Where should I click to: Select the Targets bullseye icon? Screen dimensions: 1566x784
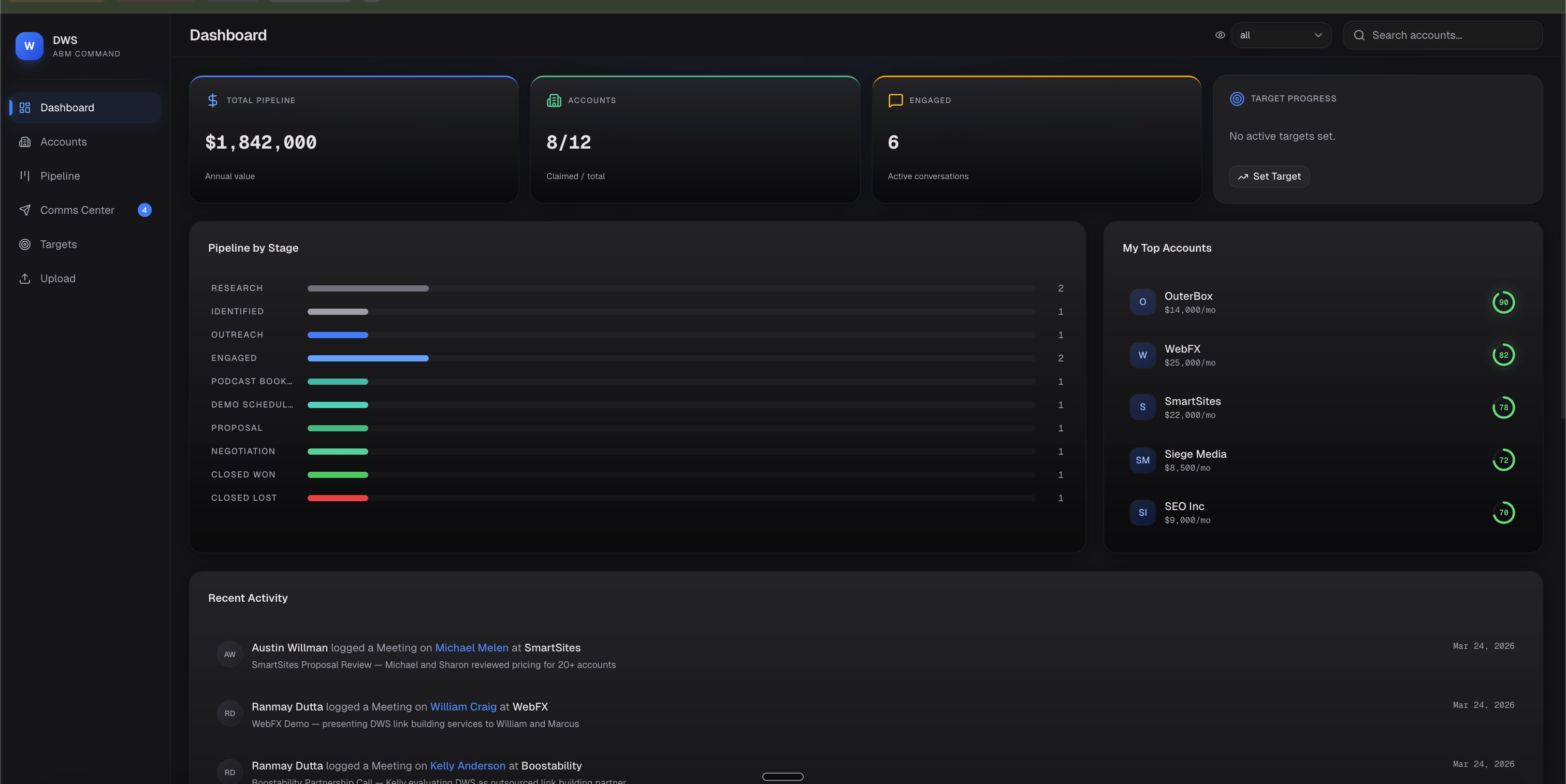coord(25,244)
